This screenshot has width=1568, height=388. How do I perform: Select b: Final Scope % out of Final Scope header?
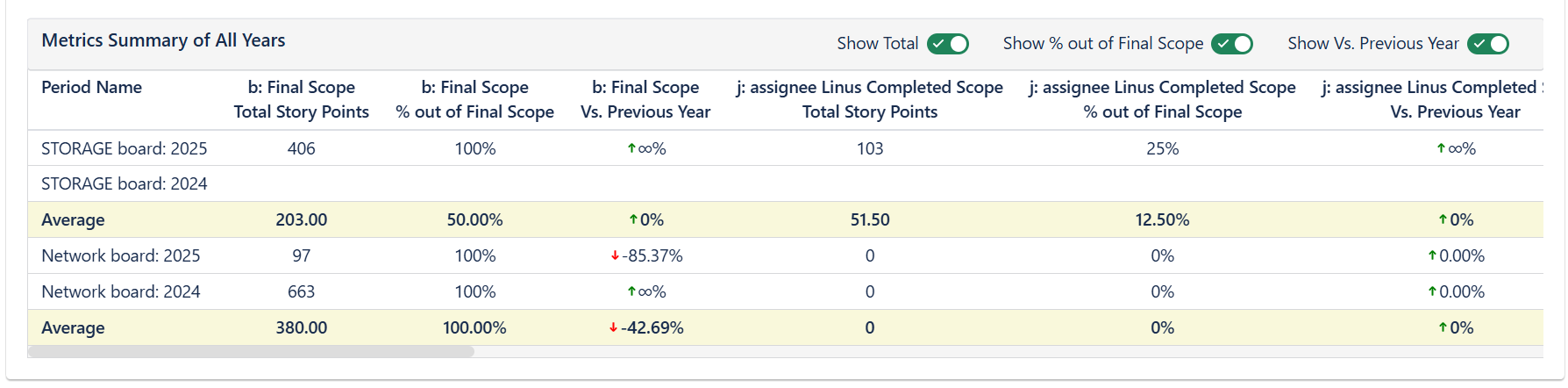474,100
